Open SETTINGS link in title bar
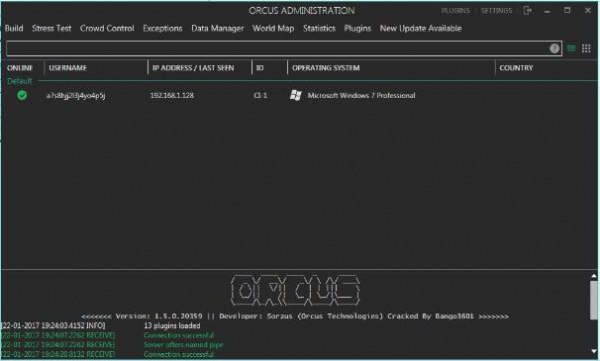Image resolution: width=600 pixels, height=361 pixels. (496, 11)
